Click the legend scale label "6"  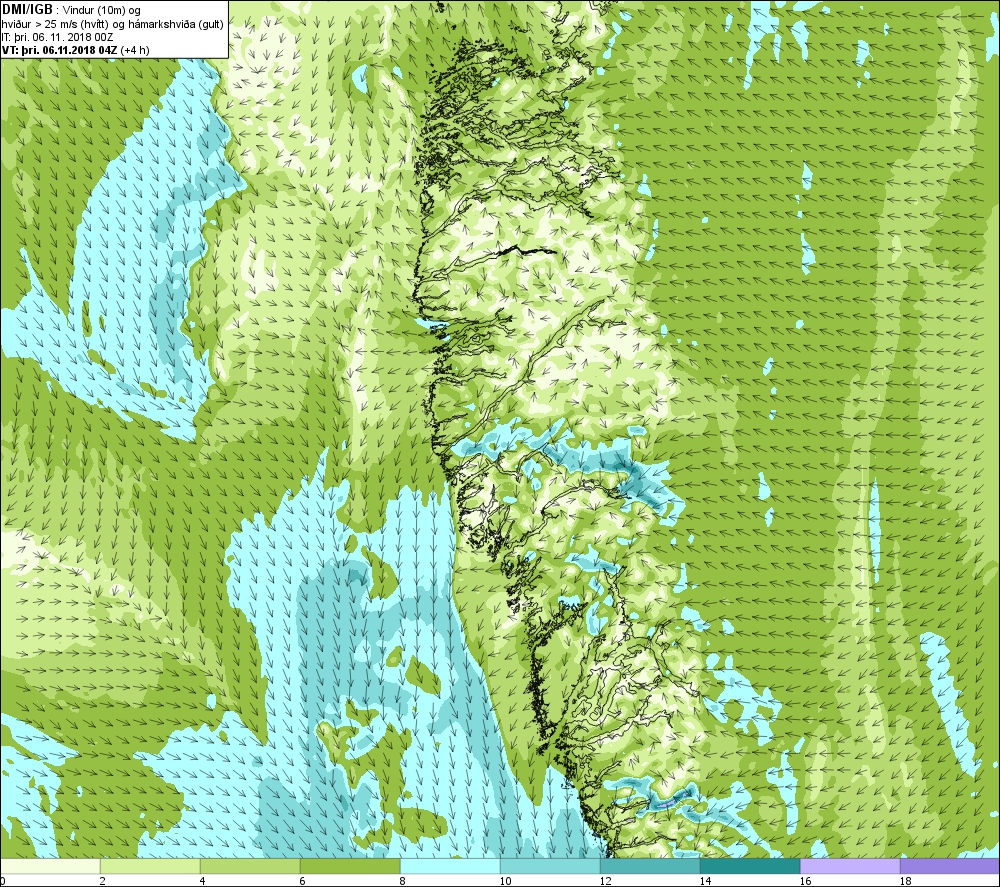coord(303,881)
